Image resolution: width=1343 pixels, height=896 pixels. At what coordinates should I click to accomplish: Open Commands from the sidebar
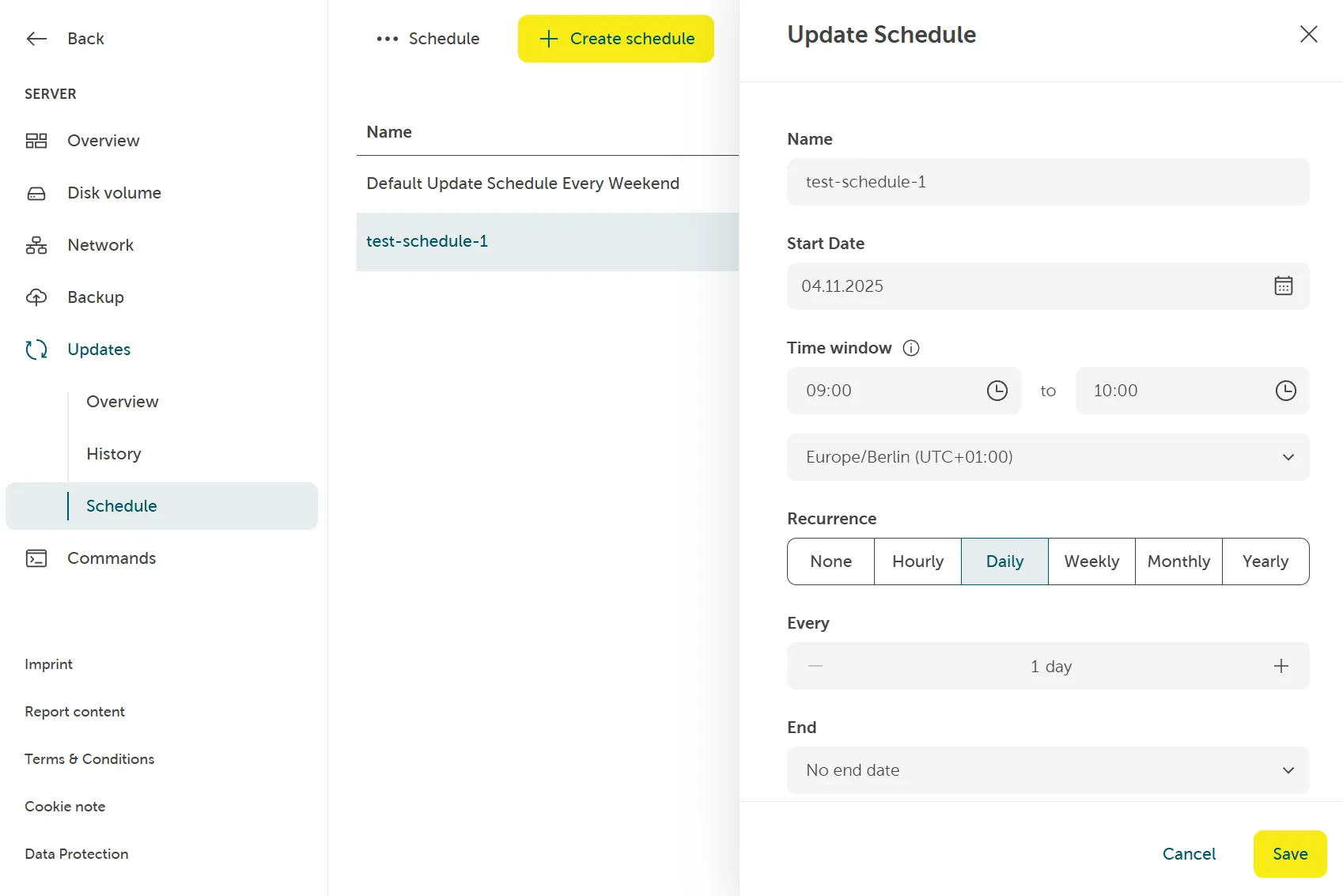click(x=112, y=558)
